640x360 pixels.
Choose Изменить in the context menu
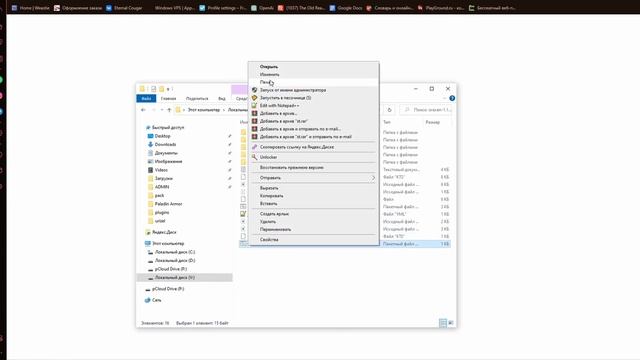tap(313, 75)
